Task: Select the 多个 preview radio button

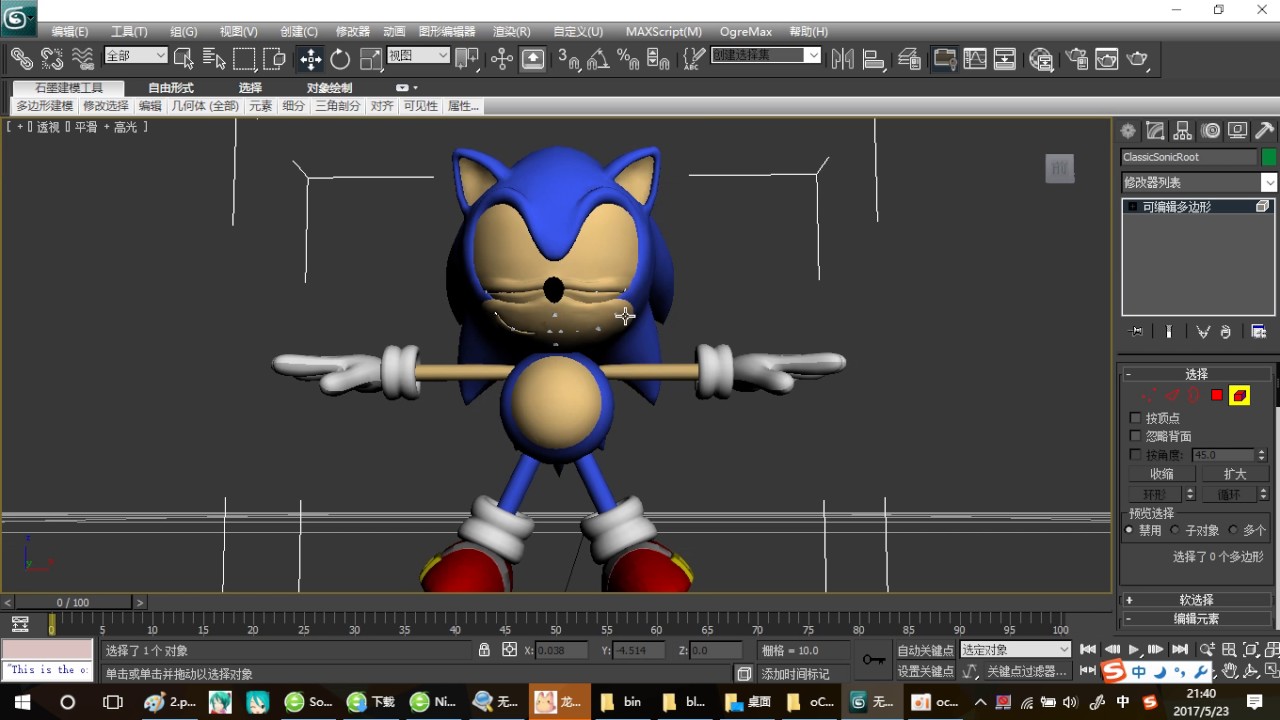Action: [1233, 530]
